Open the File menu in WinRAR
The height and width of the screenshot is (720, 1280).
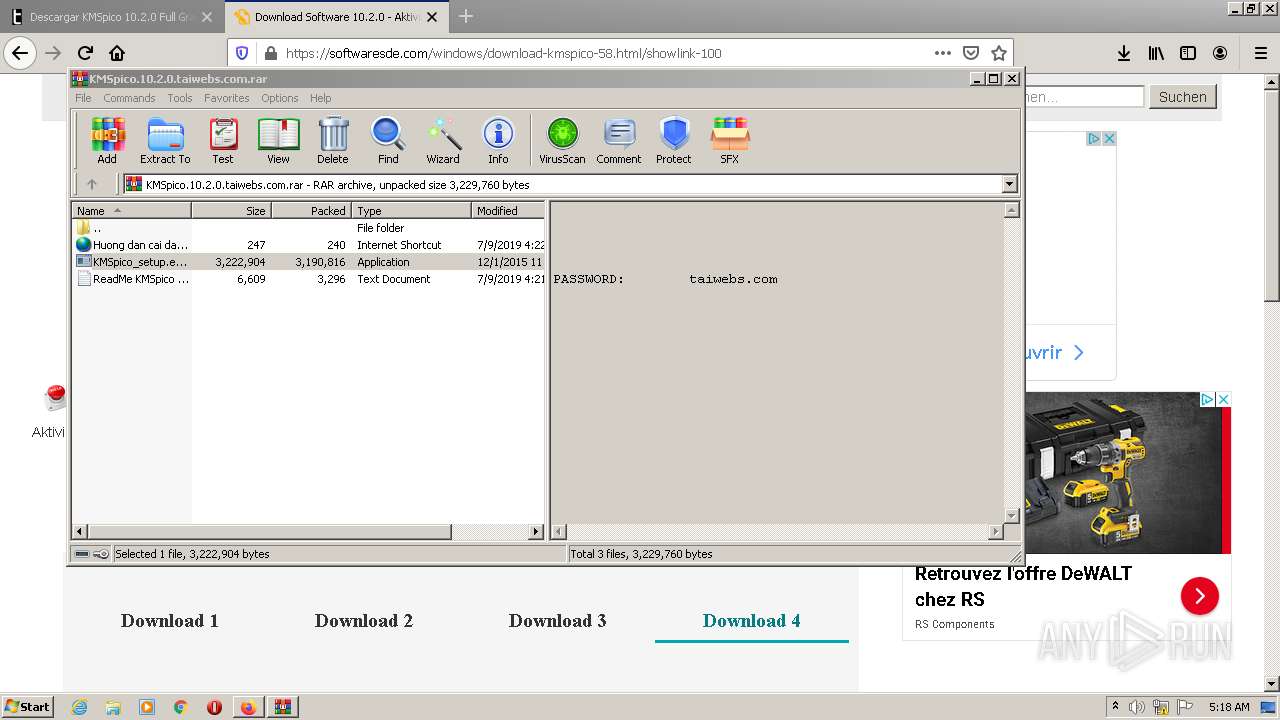(83, 98)
